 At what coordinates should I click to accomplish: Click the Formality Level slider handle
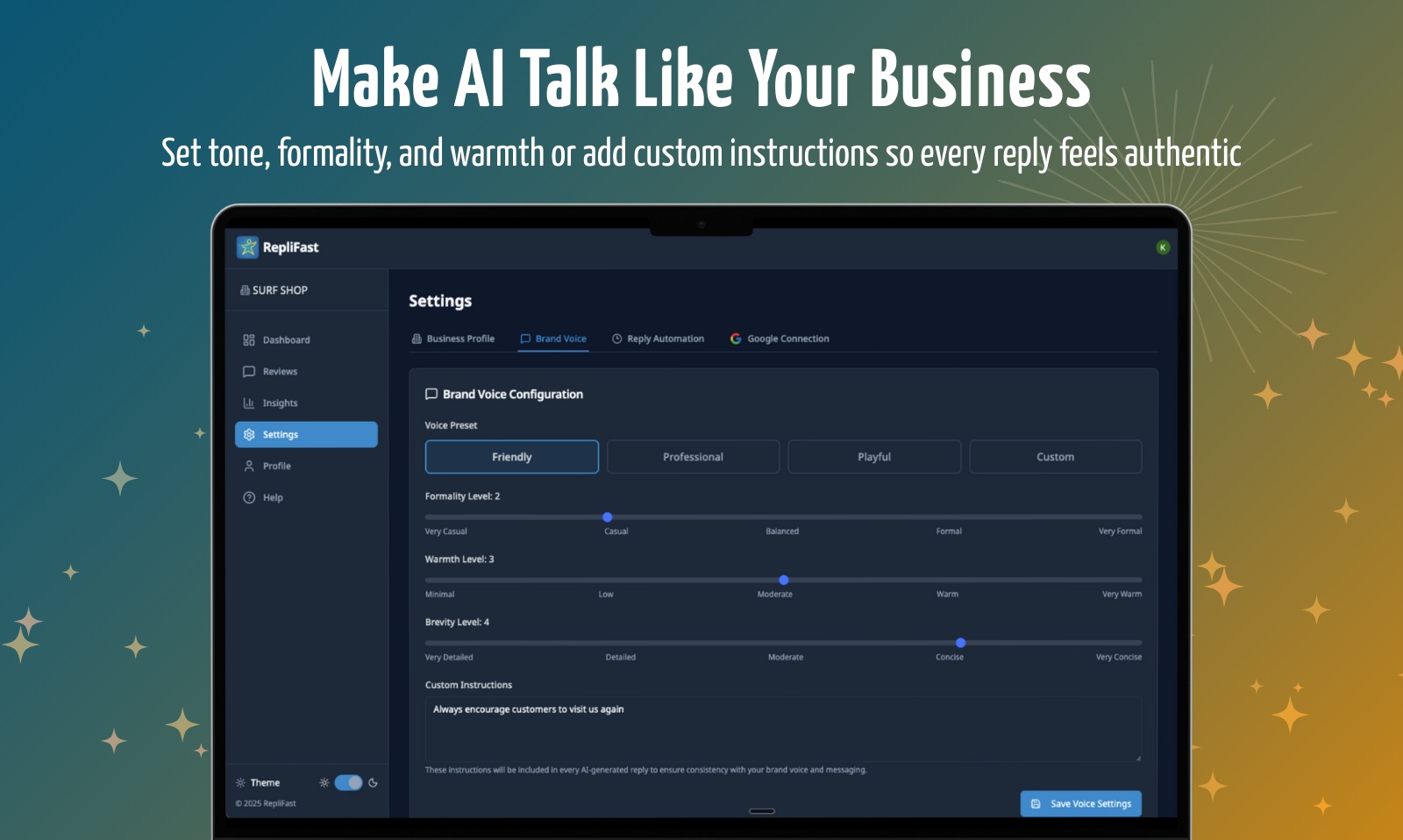[x=608, y=517]
